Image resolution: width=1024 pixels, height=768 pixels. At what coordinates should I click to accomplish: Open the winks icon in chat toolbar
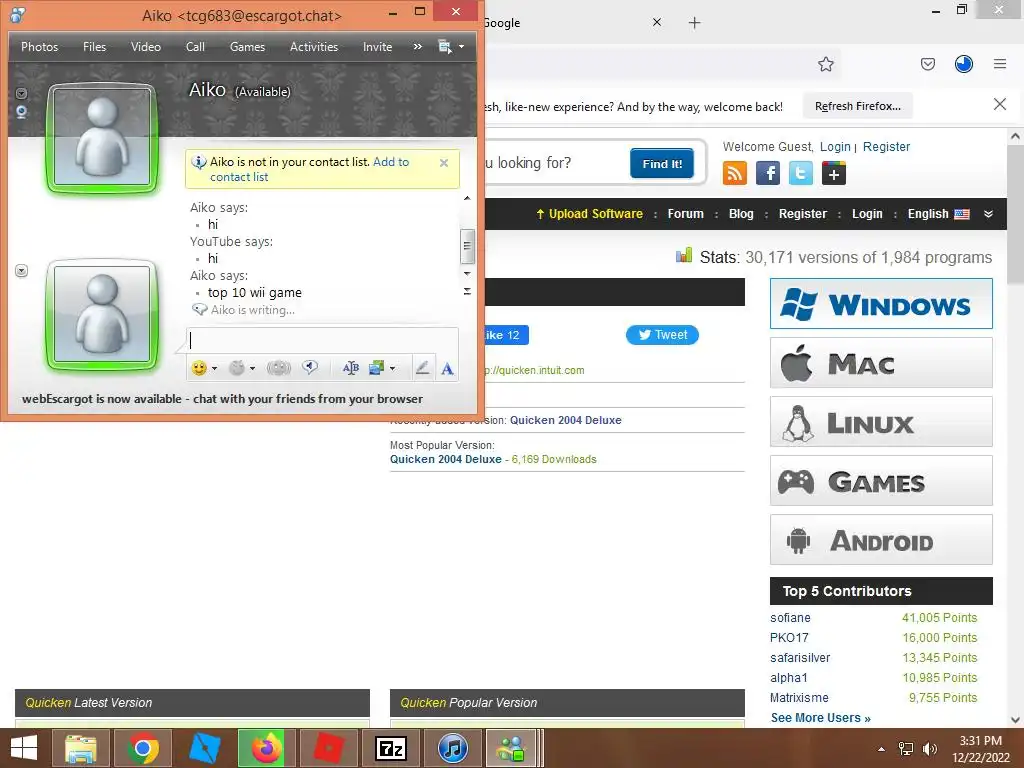pos(236,368)
